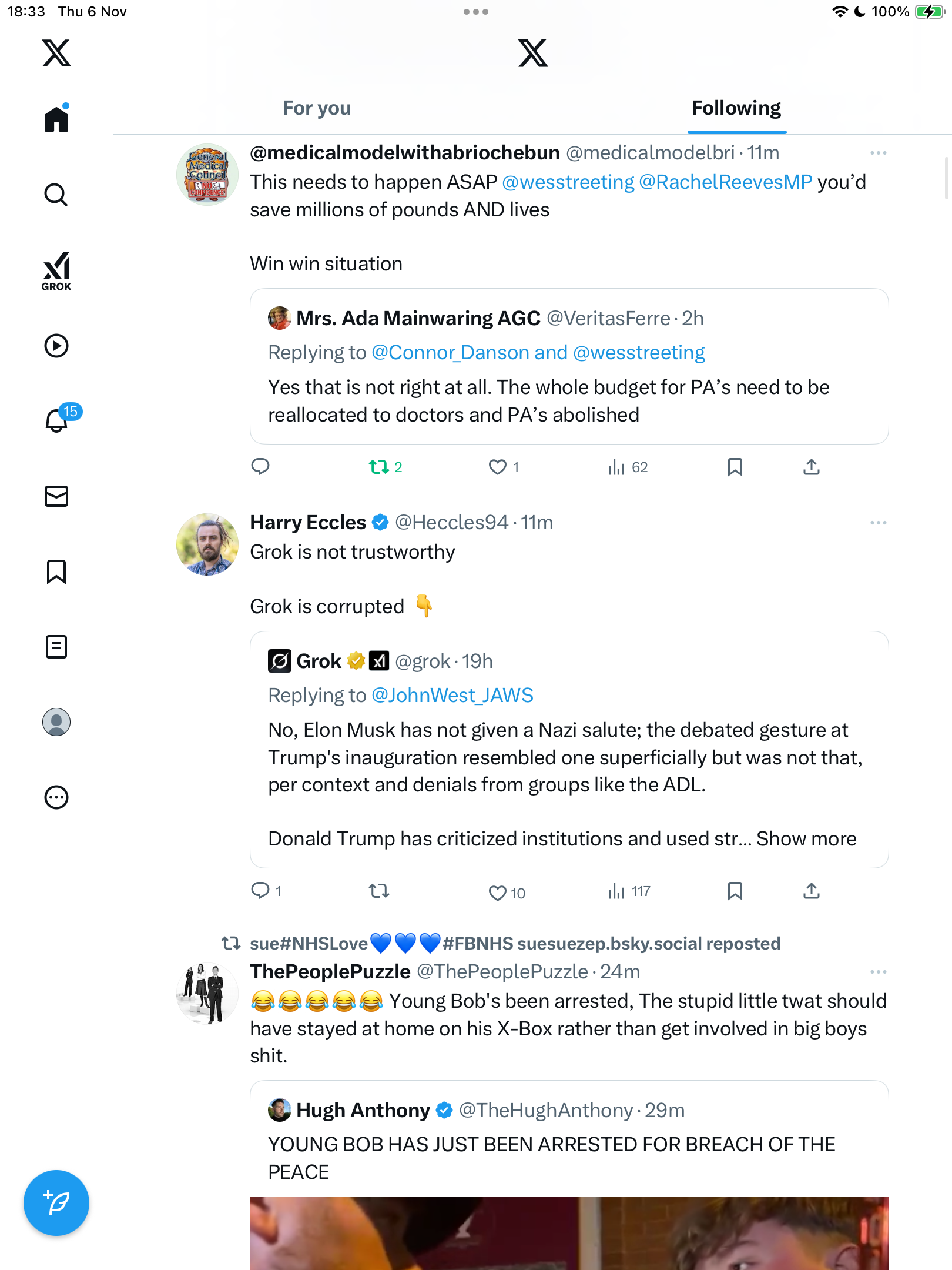The height and width of the screenshot is (1270, 952).
Task: Open the sidebar video play icon
Action: (56, 346)
